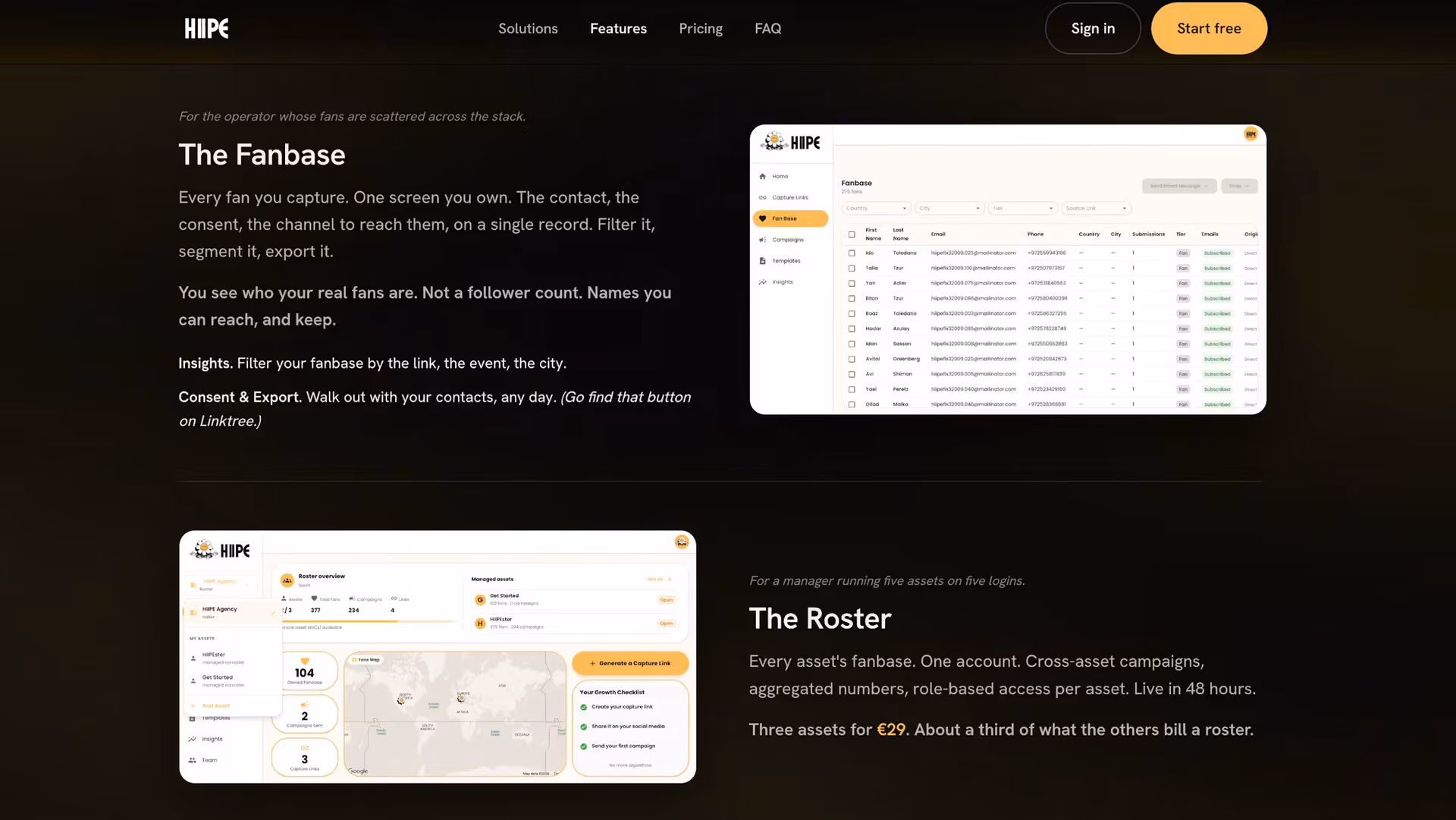Click the Get Started 'G' asset avatar
Viewport: 1456px width, 820px height.
480,600
